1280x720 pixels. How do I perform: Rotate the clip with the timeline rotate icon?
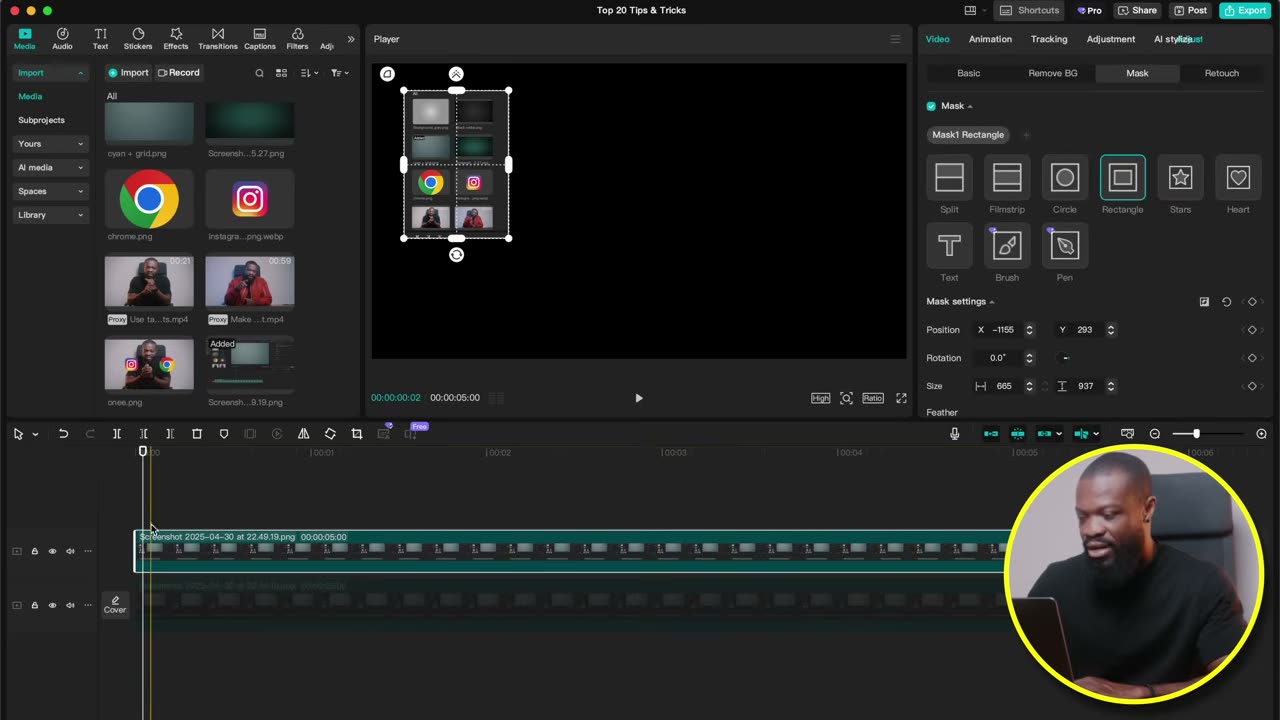[x=330, y=434]
